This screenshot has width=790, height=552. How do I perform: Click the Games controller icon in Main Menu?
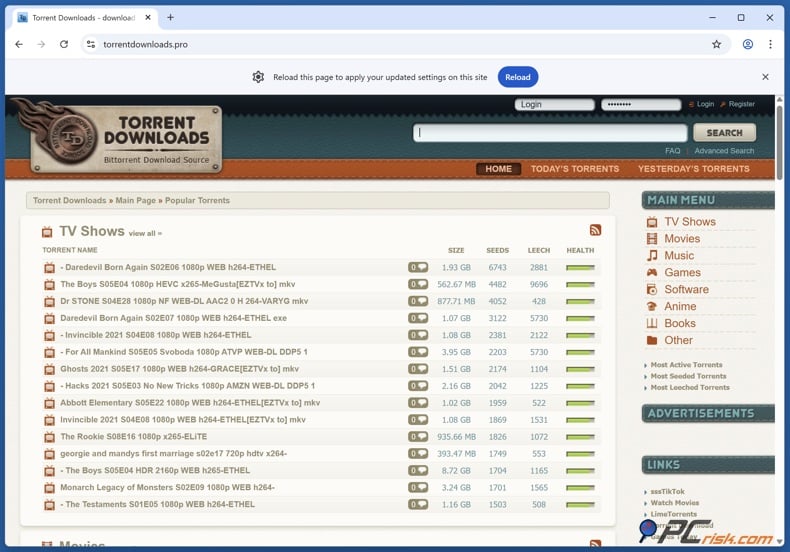pos(652,272)
